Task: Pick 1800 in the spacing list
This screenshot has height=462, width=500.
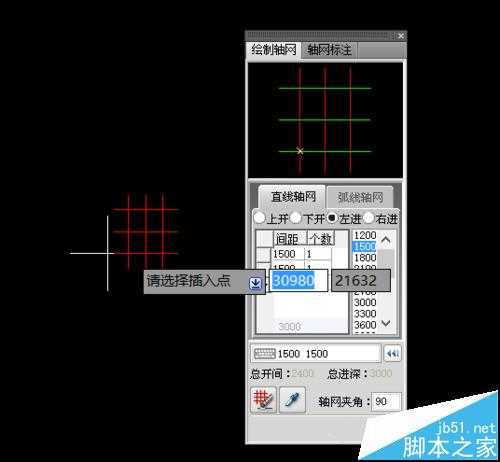Action: pos(365,258)
